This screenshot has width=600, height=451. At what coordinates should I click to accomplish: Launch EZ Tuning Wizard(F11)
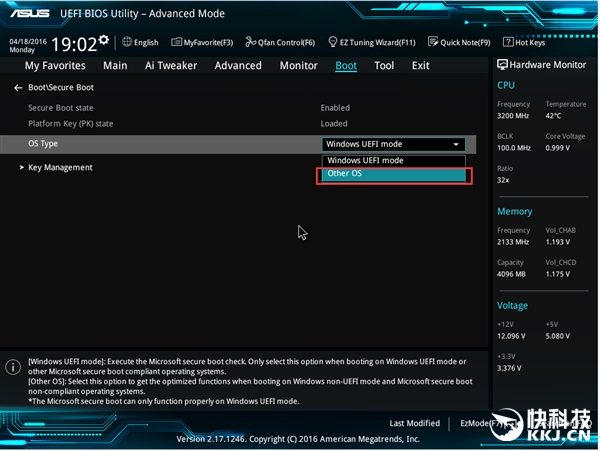click(x=370, y=42)
